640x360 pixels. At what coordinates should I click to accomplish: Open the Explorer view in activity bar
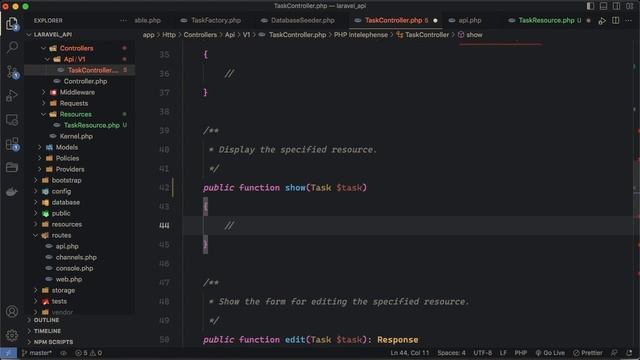tap(12, 24)
